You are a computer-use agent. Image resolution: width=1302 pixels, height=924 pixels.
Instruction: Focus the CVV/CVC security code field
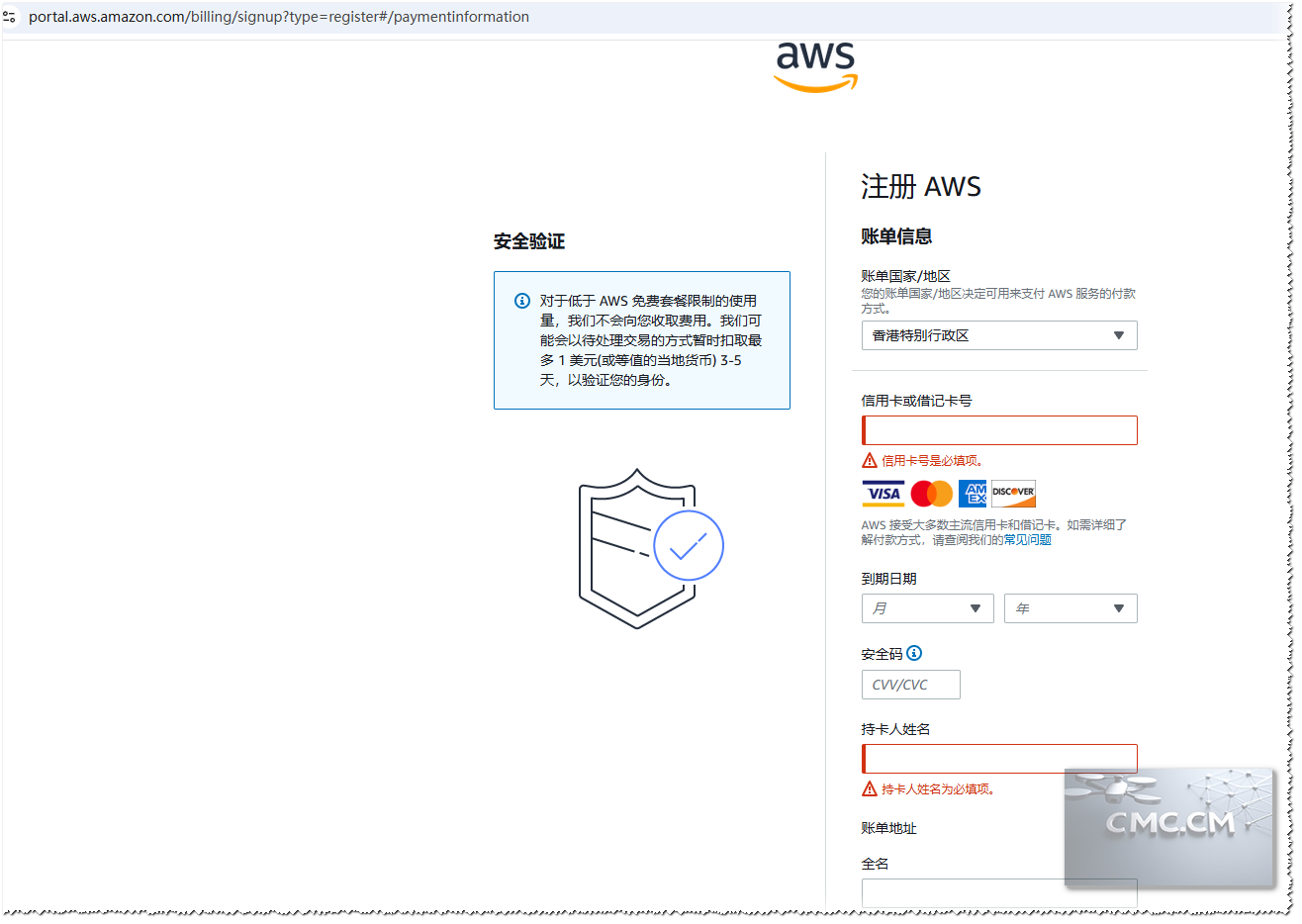point(910,685)
